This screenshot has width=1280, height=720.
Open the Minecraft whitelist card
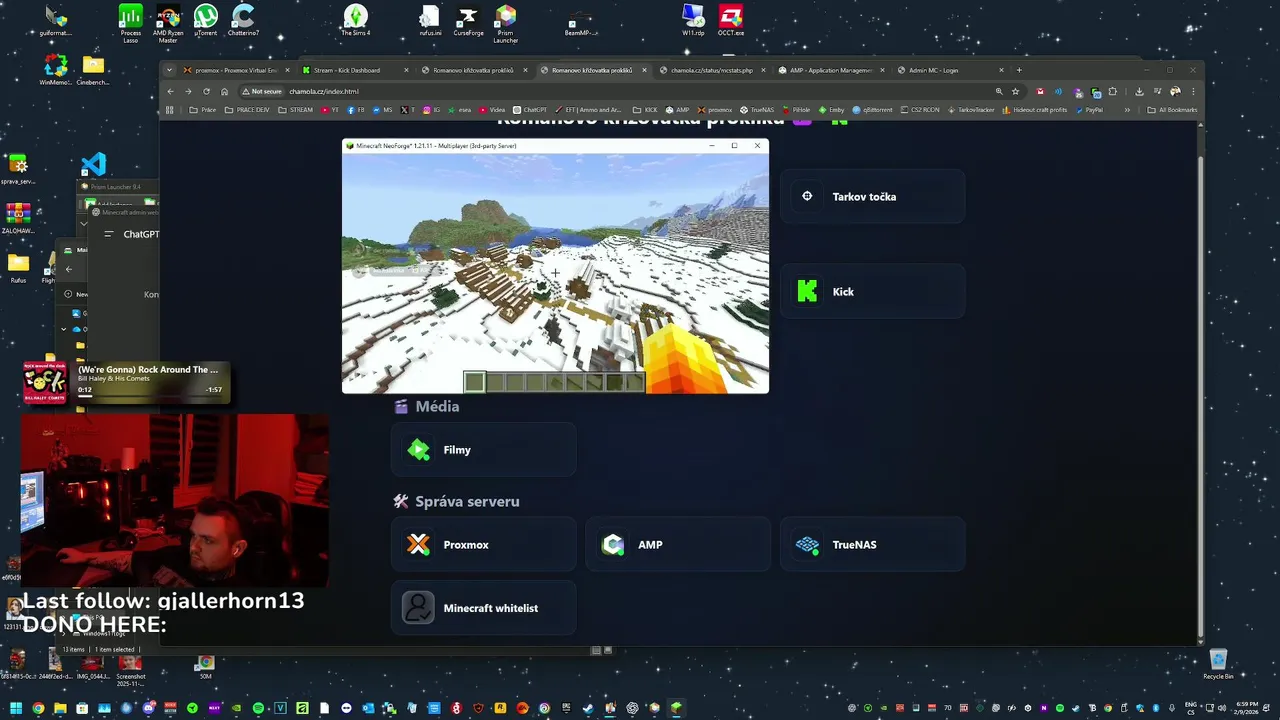(x=483, y=608)
